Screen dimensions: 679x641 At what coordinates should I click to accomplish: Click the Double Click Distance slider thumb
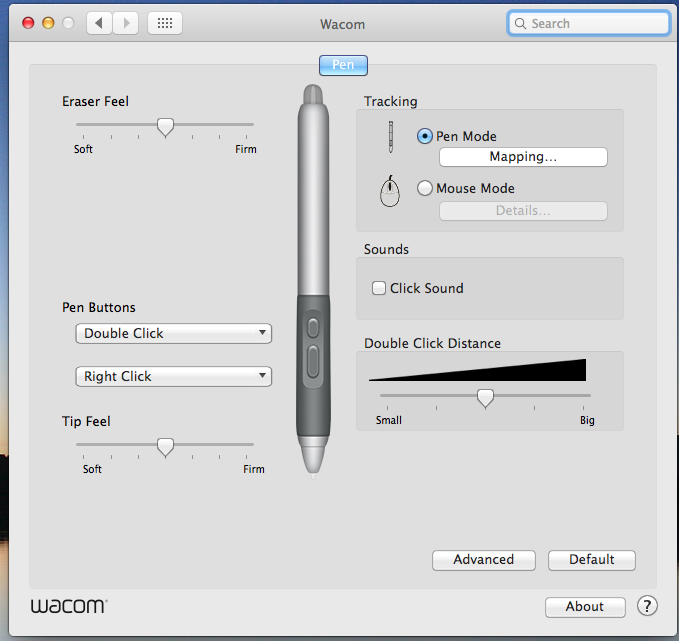pos(485,398)
